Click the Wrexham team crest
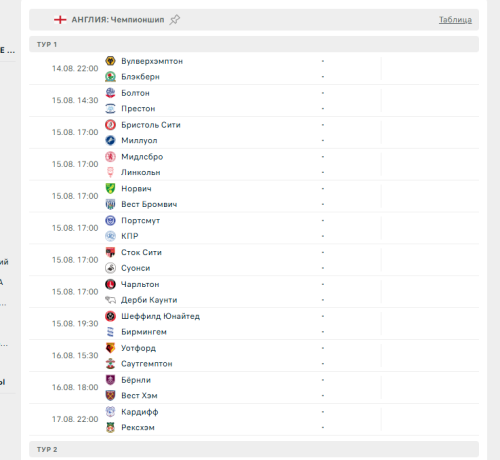500x460 pixels. (110, 427)
